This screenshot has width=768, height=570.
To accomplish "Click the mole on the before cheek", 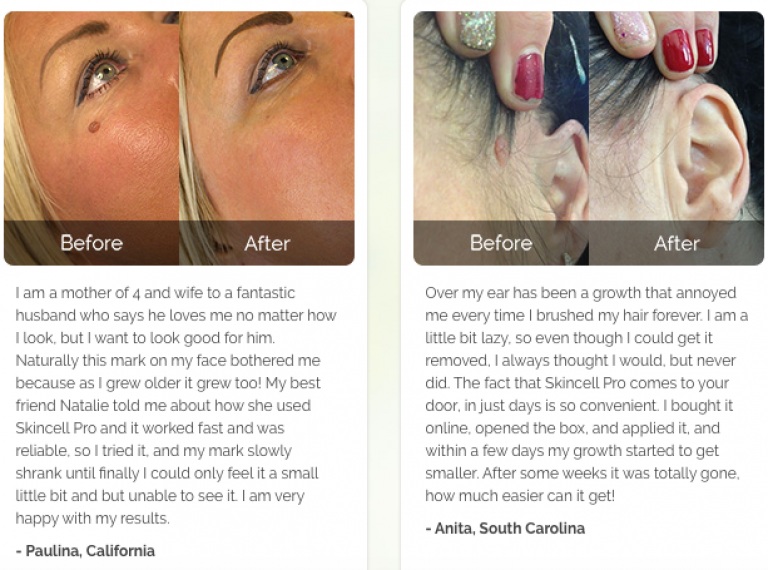I will (x=94, y=127).
